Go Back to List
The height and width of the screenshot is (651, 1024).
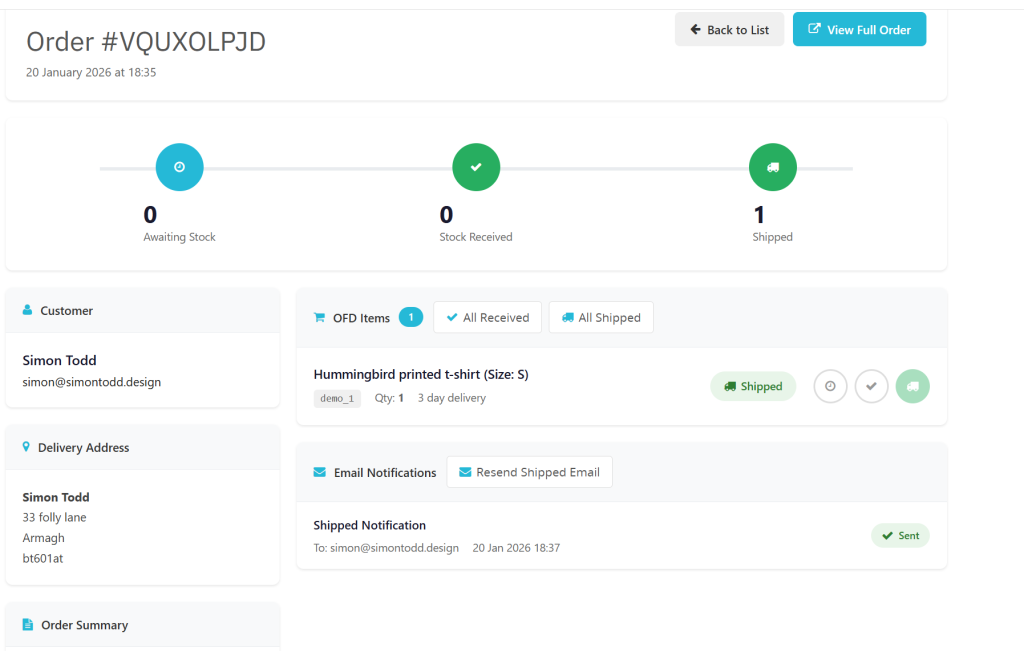[x=729, y=30]
